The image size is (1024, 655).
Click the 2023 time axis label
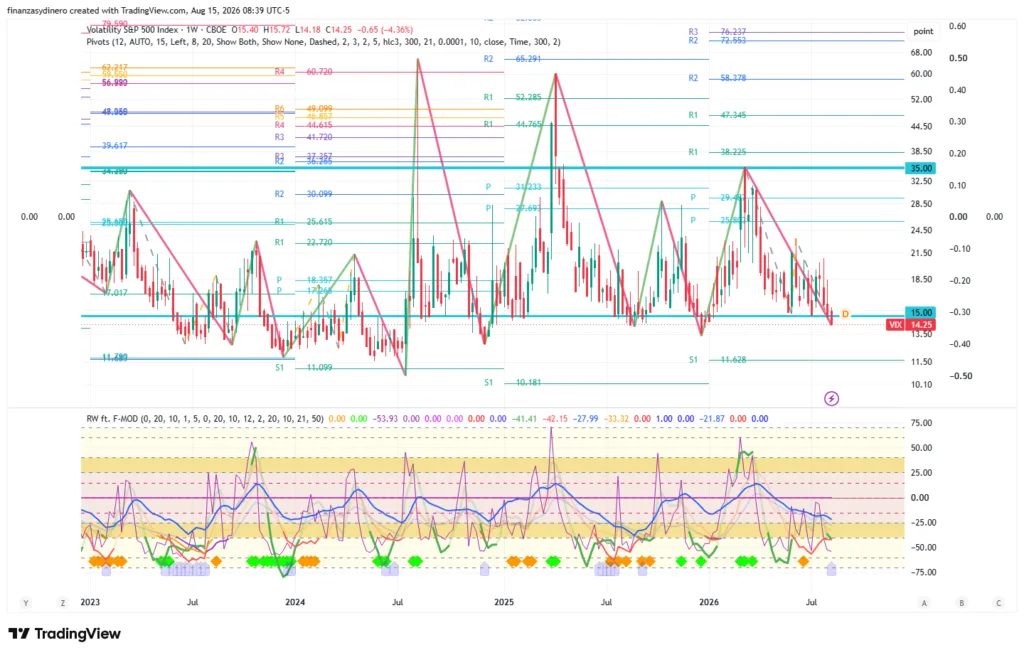tap(90, 602)
